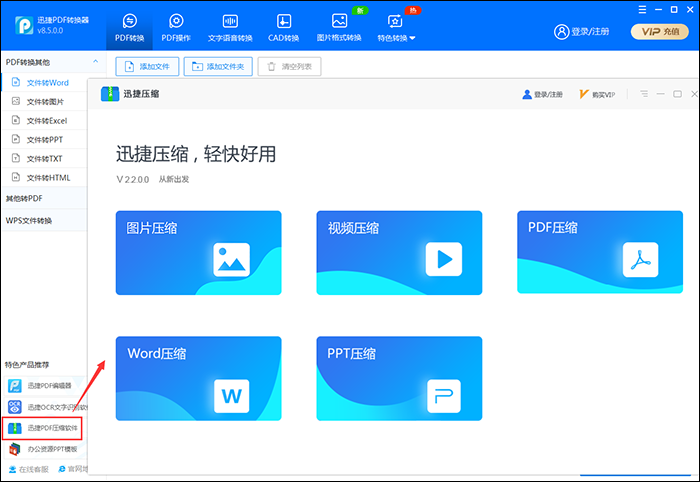Open the 图片压缩 card

click(199, 253)
